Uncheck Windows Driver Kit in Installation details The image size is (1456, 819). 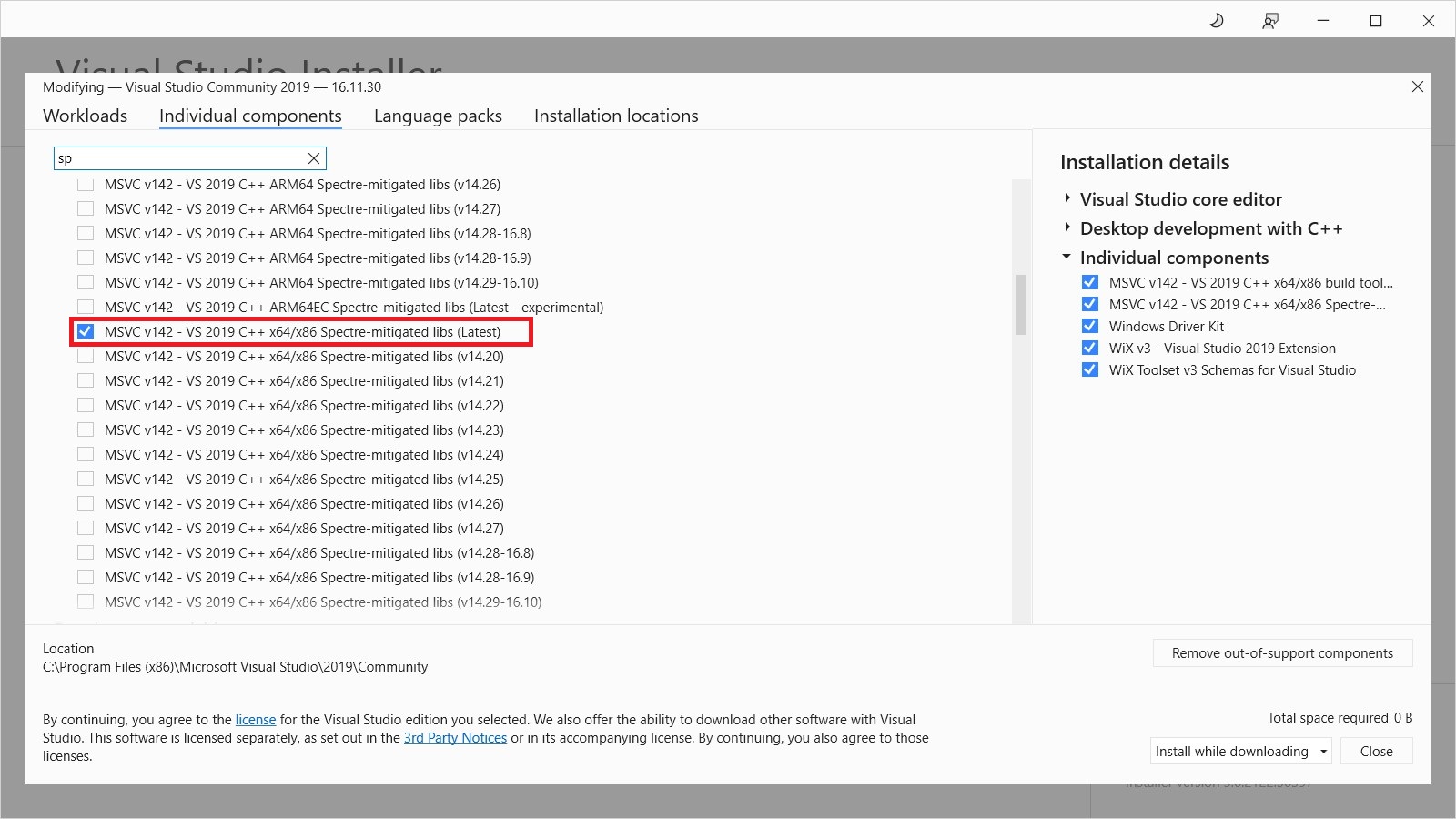pos(1089,326)
